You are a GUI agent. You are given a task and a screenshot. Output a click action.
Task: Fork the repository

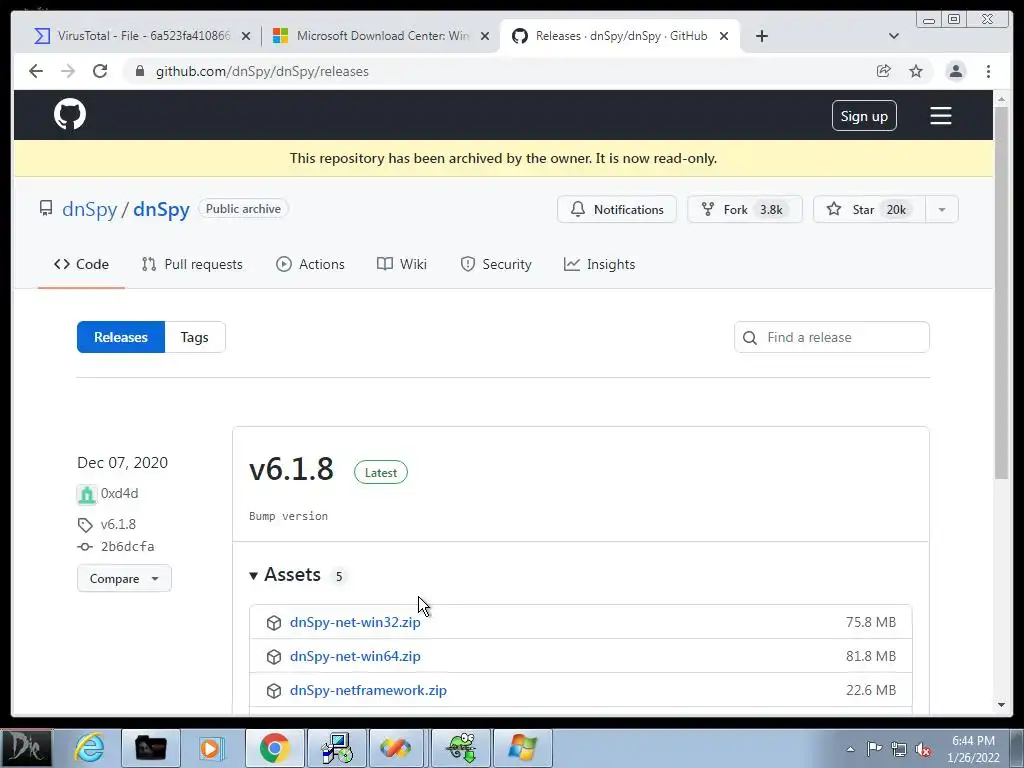tap(744, 209)
